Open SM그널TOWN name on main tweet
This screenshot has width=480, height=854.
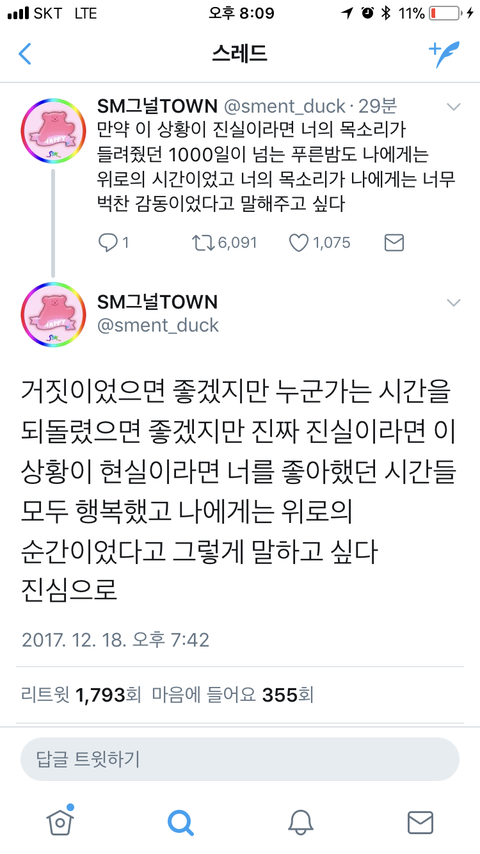(157, 302)
